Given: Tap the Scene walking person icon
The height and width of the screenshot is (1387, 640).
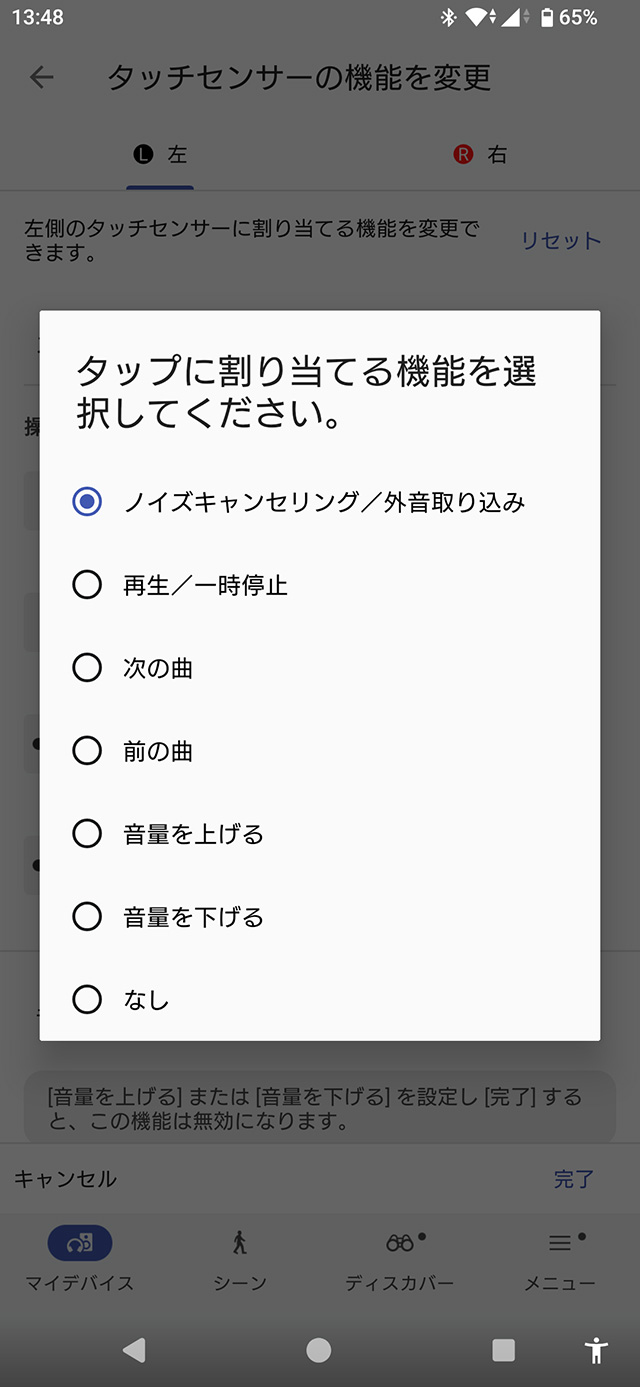Looking at the screenshot, I should tap(240, 1243).
